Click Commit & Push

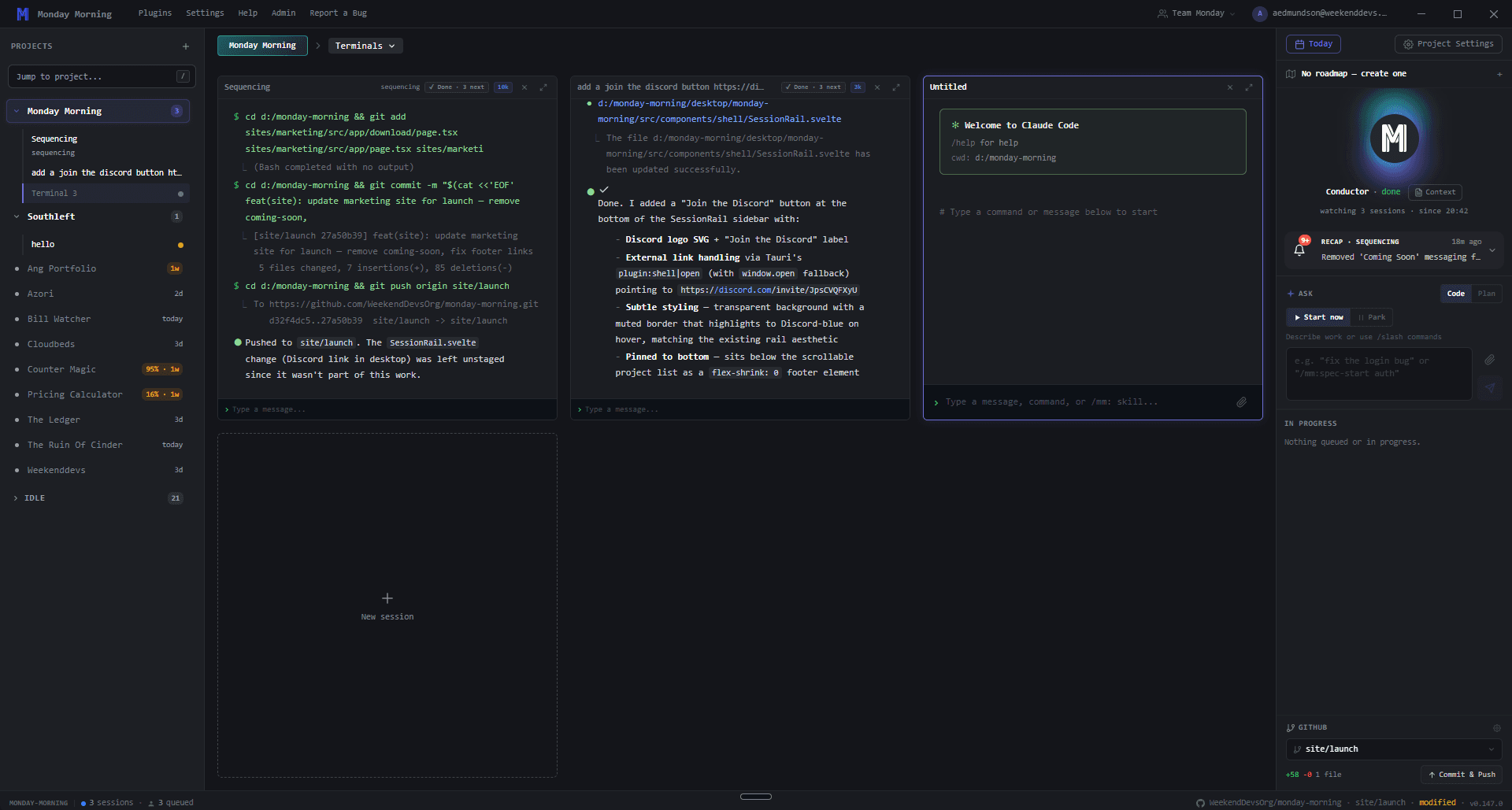click(1462, 775)
